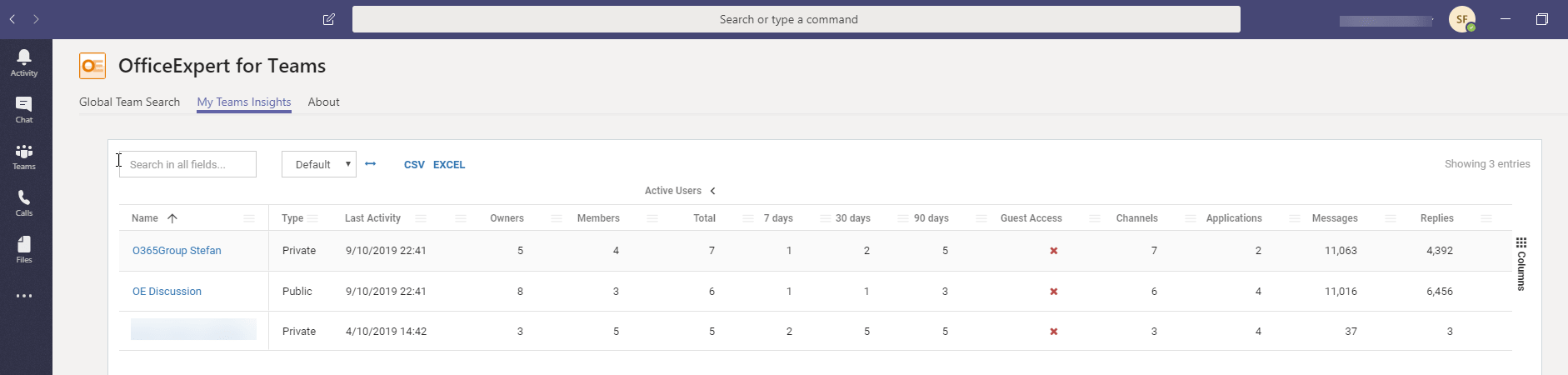Image resolution: width=1568 pixels, height=375 pixels.
Task: Click the user profile avatar
Action: tap(1461, 19)
